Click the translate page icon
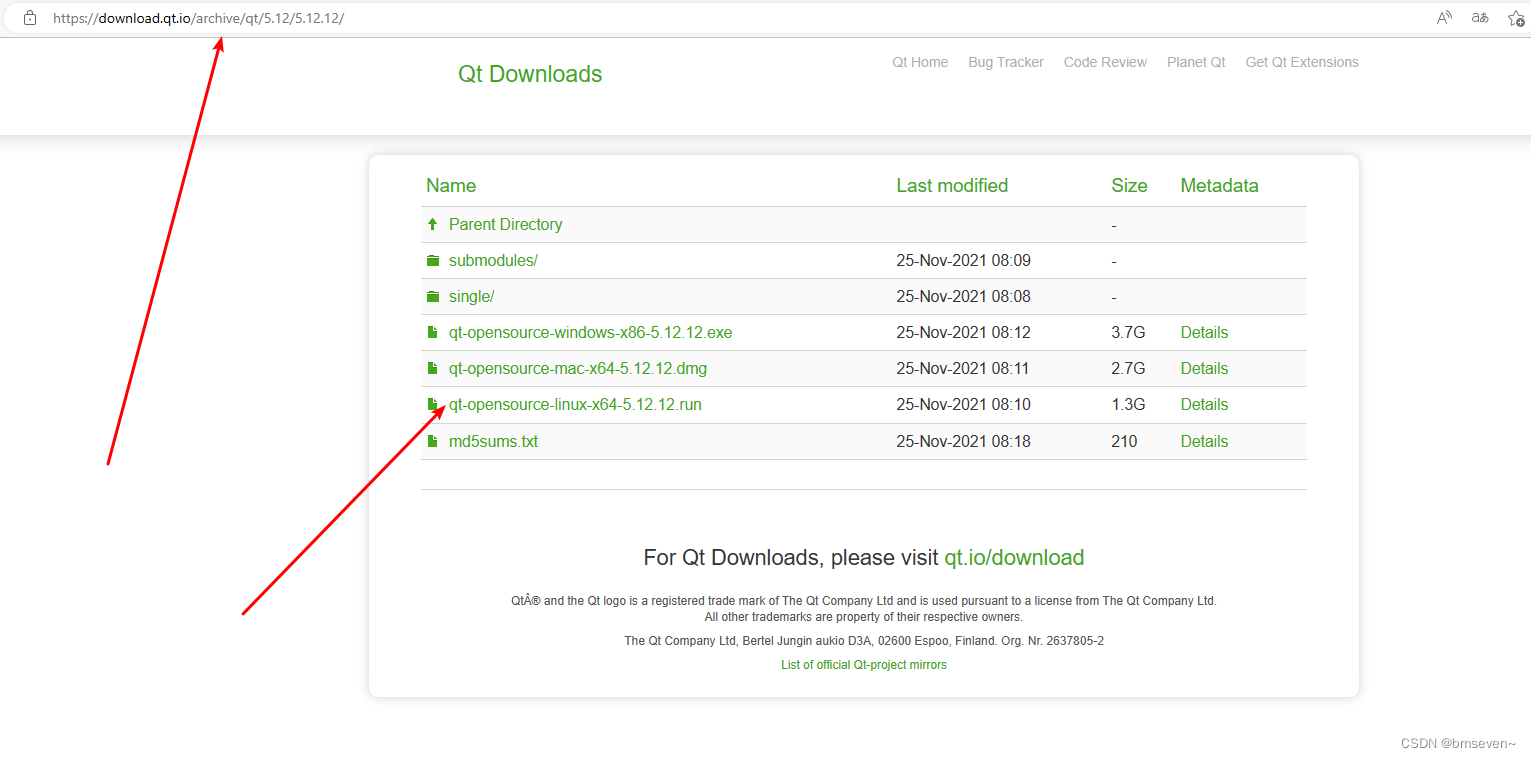The height and width of the screenshot is (758, 1531). tap(1480, 18)
